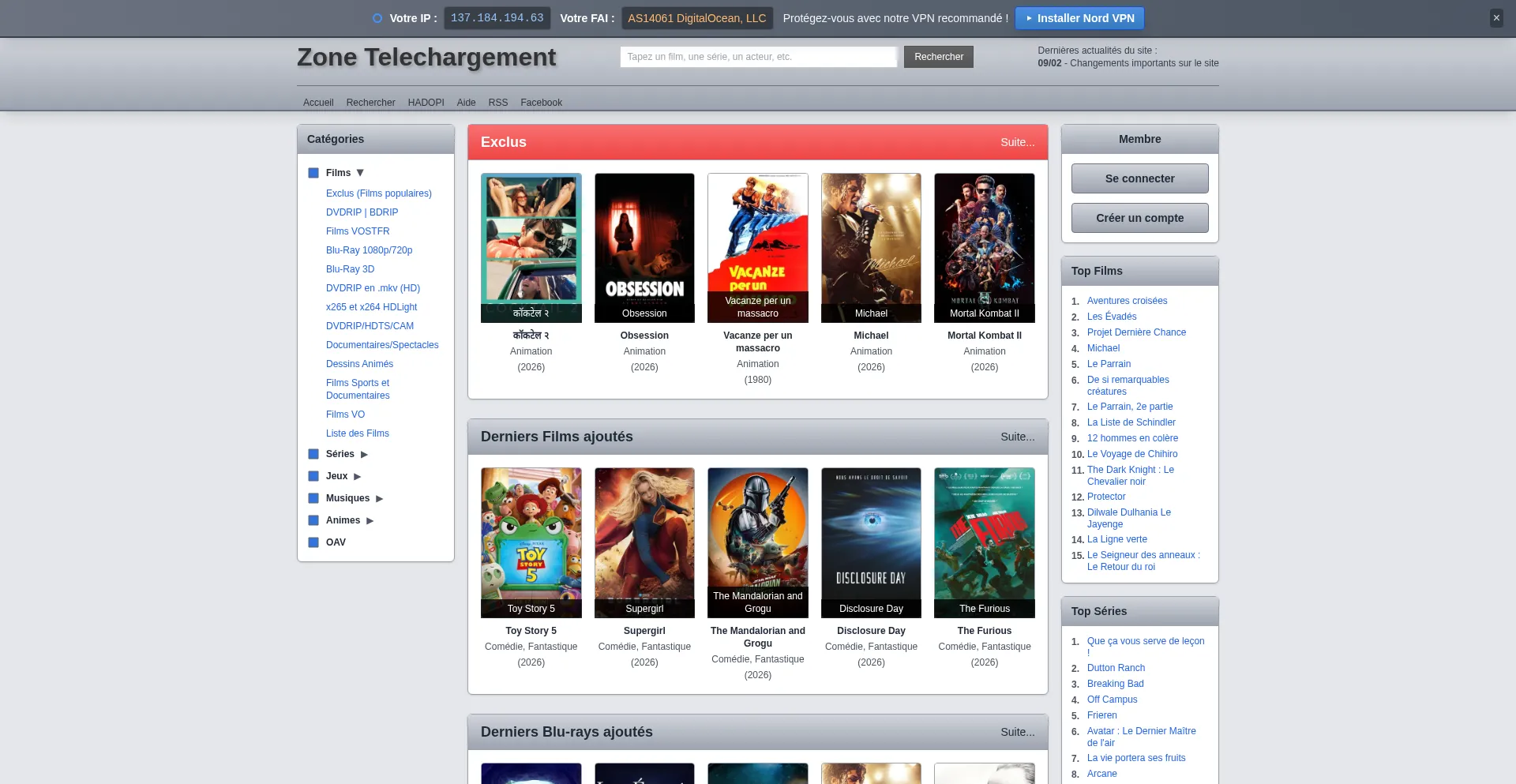Image resolution: width=1516 pixels, height=784 pixels.
Task: Close the VPN banner with the X
Action: click(x=1495, y=17)
